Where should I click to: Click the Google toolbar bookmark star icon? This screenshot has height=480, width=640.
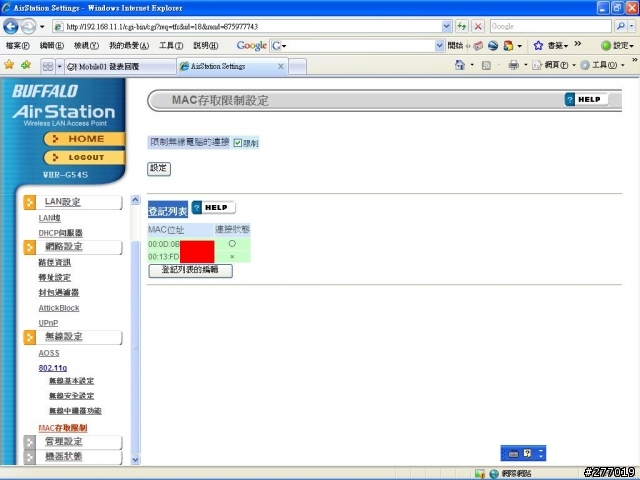pyautogui.click(x=538, y=46)
